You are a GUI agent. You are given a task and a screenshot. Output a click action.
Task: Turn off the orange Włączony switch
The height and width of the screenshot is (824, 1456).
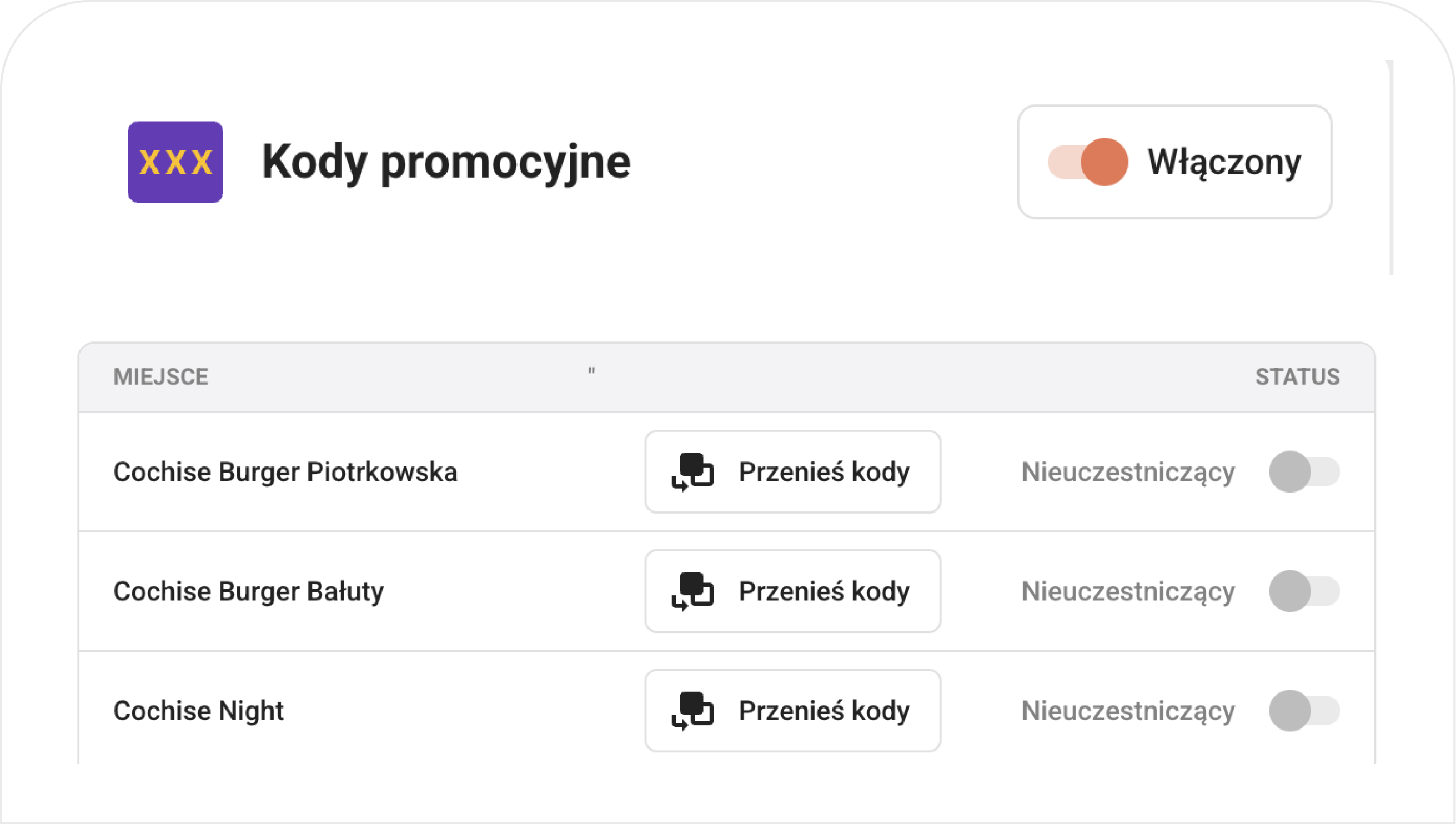[1088, 162]
